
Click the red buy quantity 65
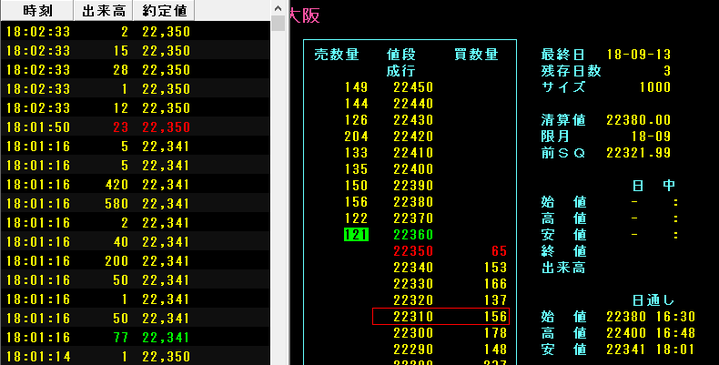pyautogui.click(x=499, y=251)
